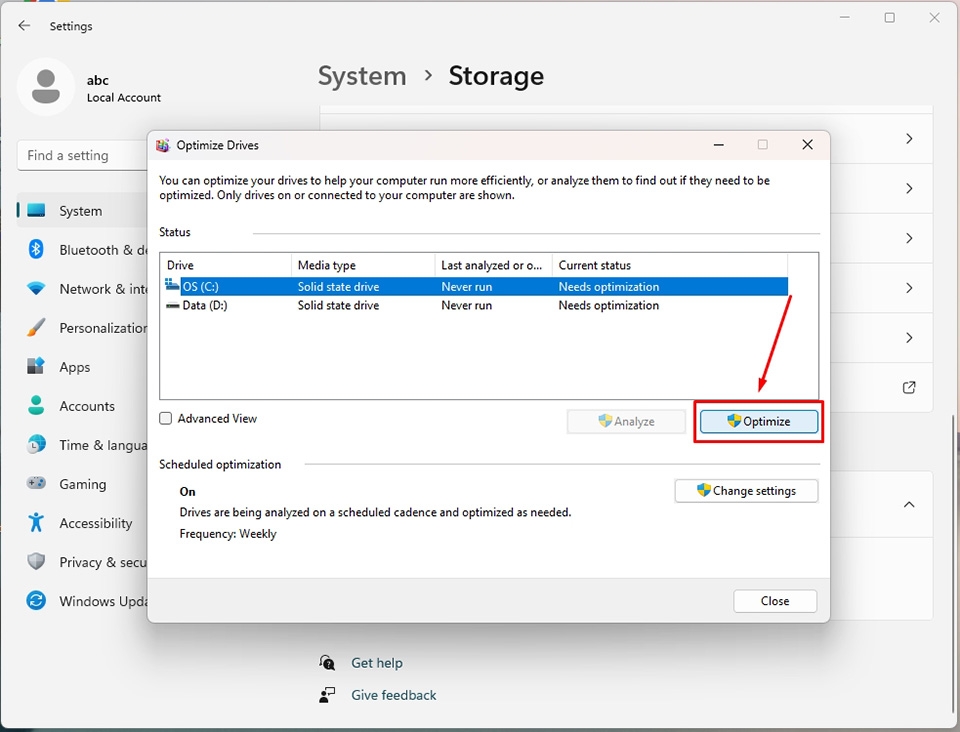The width and height of the screenshot is (960, 732).
Task: Click the Close button in dialog
Action: [775, 600]
